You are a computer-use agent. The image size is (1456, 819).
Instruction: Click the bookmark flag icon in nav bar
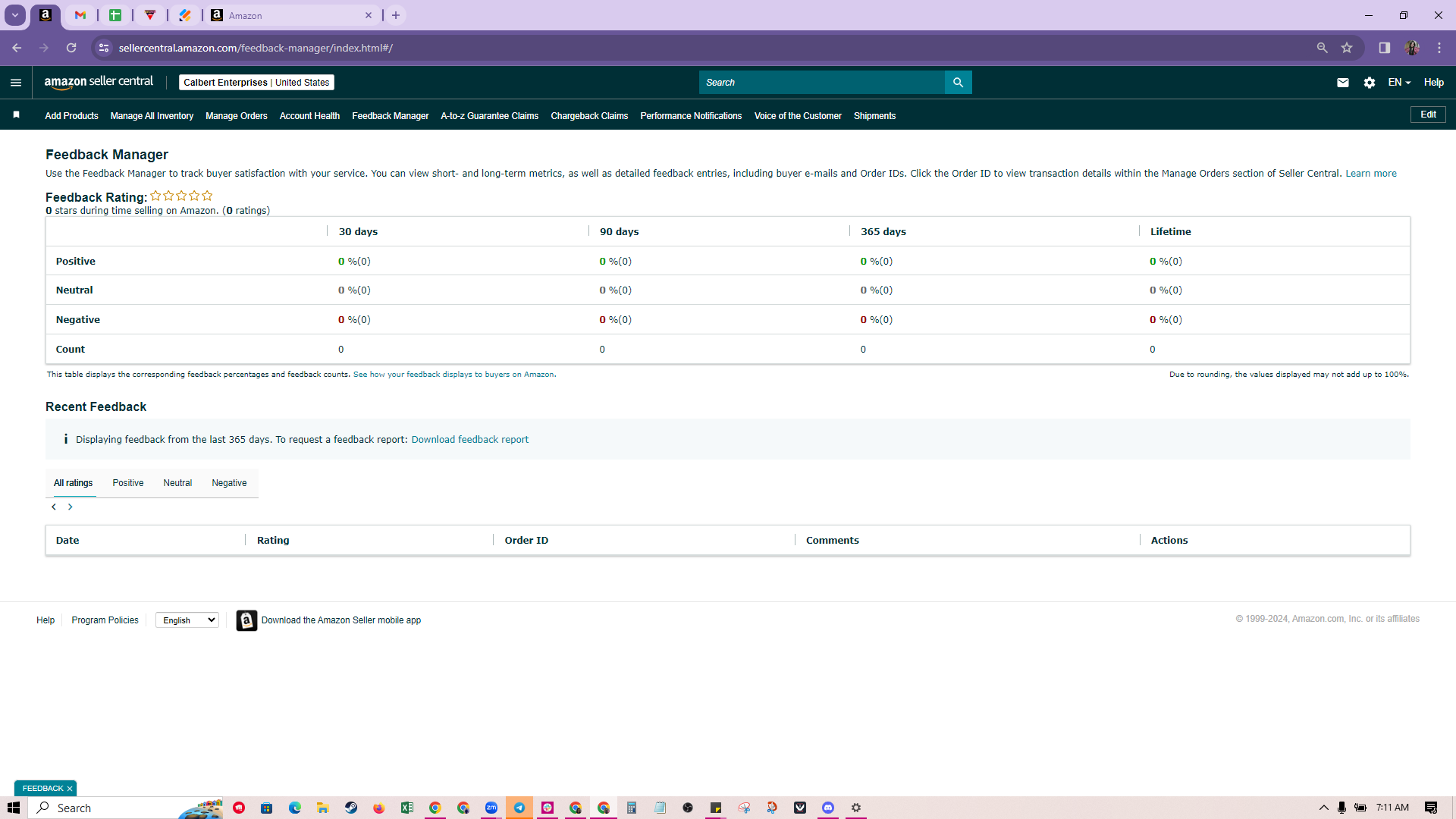tap(17, 115)
